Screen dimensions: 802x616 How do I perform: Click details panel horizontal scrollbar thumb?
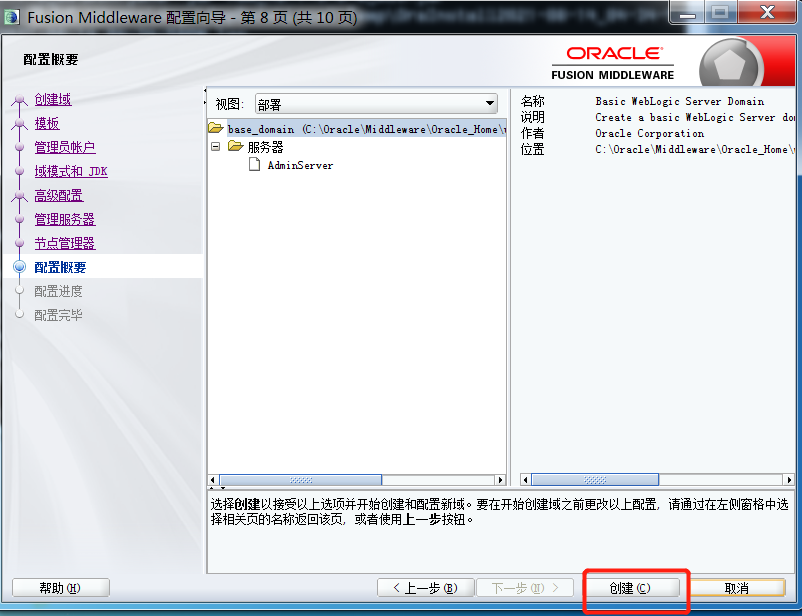(x=595, y=480)
